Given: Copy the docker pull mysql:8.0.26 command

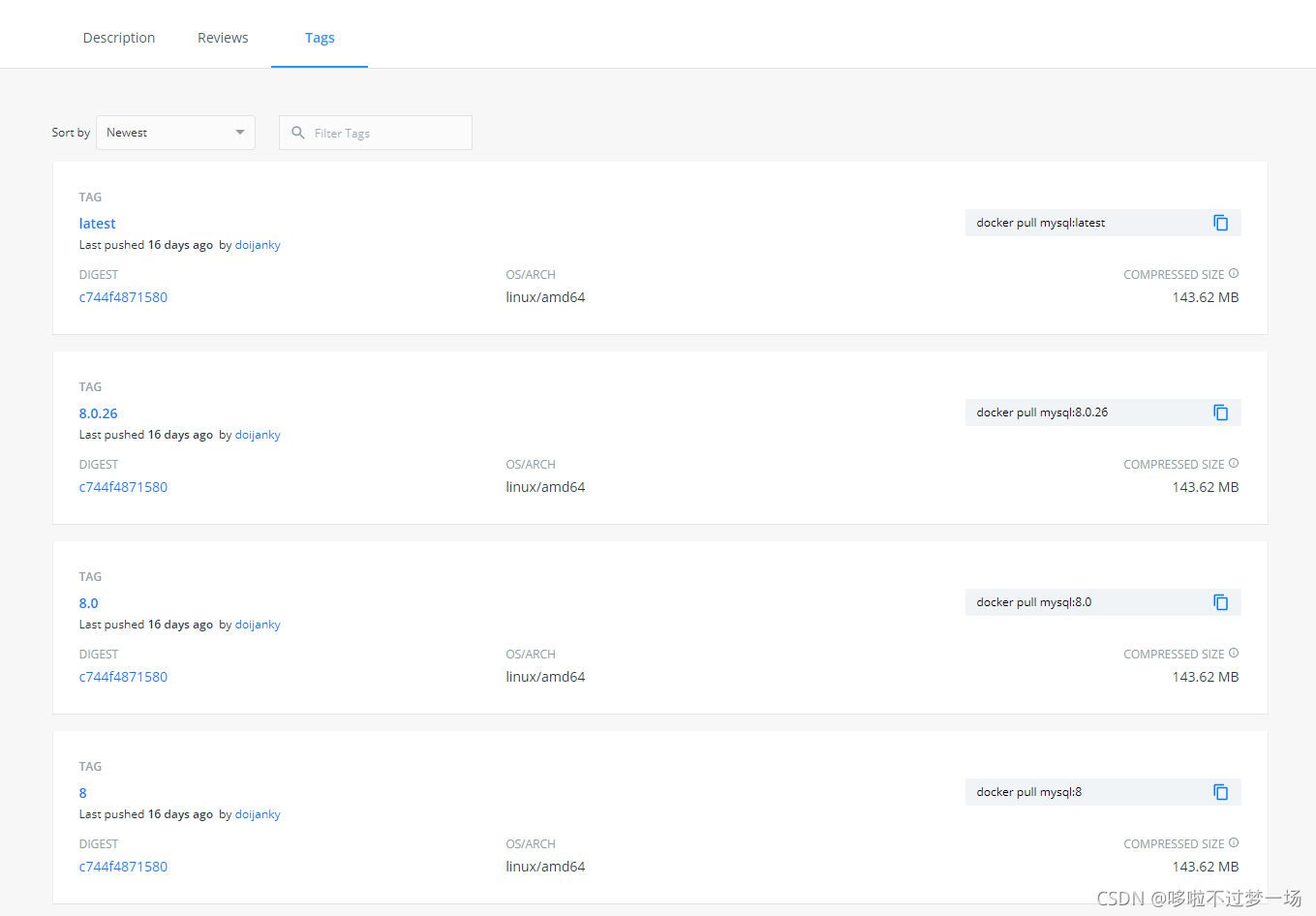Looking at the screenshot, I should coord(1220,412).
